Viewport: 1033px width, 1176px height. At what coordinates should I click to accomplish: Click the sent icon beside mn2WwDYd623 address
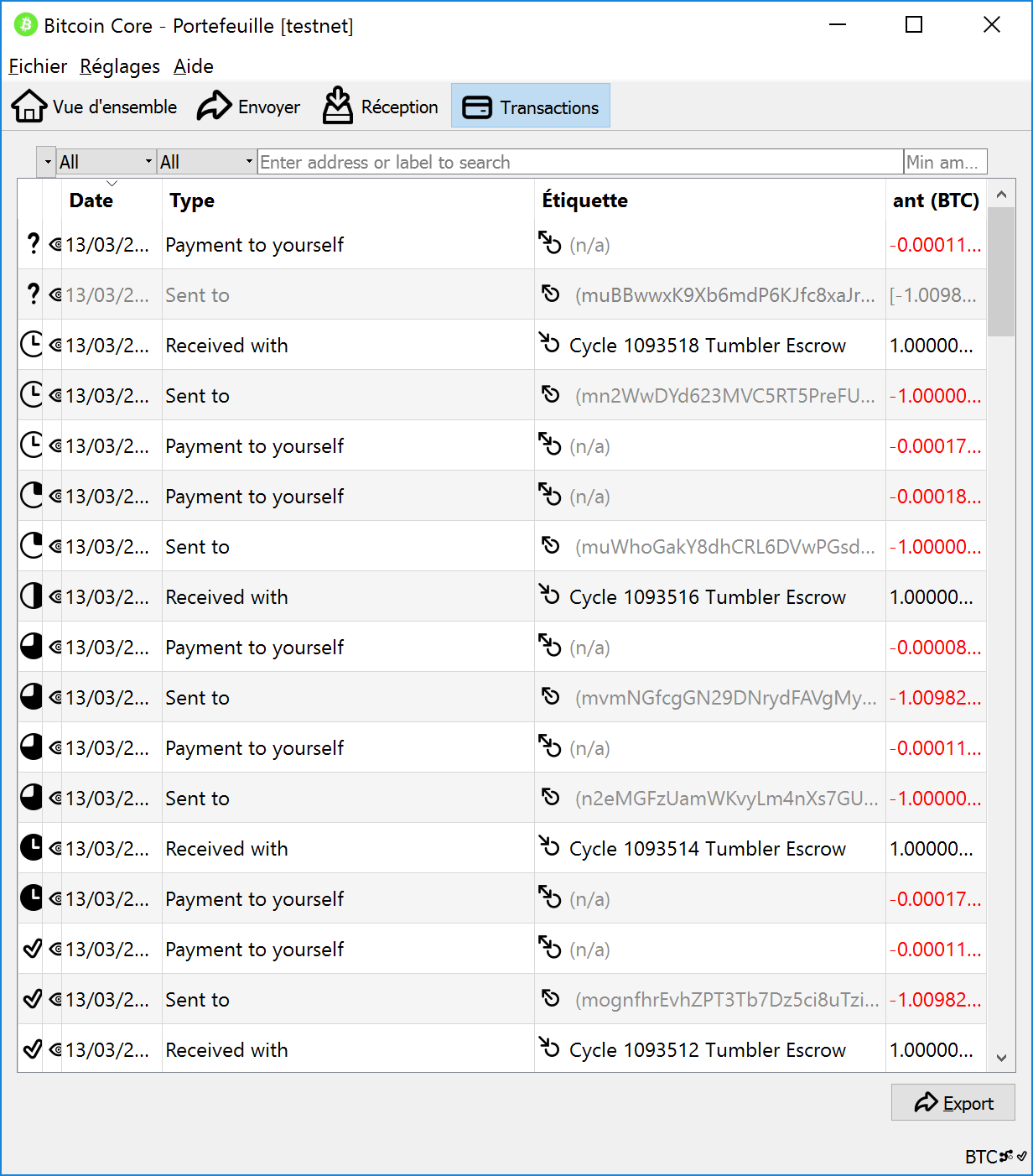coord(550,394)
